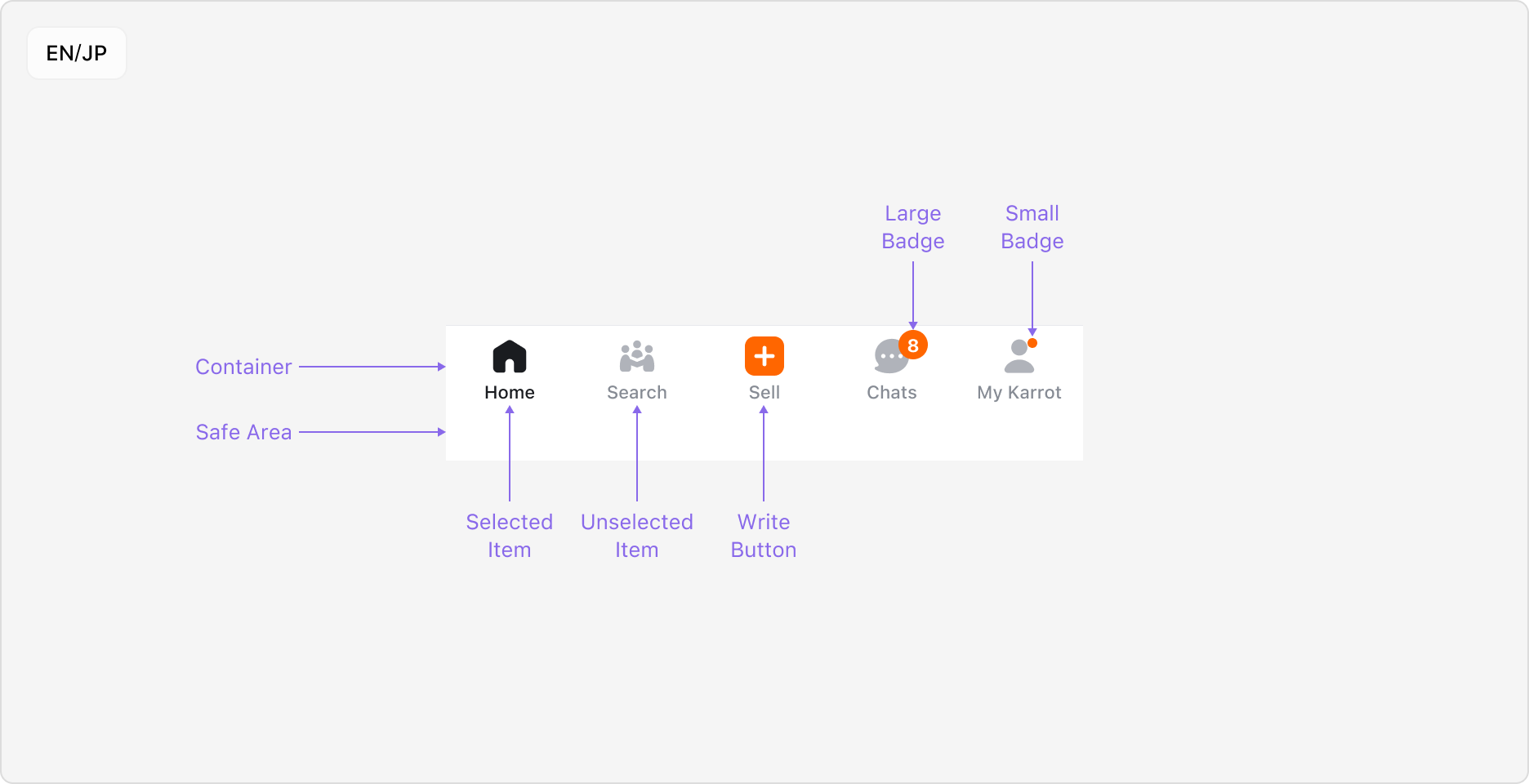
Task: Select the Home tab label
Action: coord(509,393)
